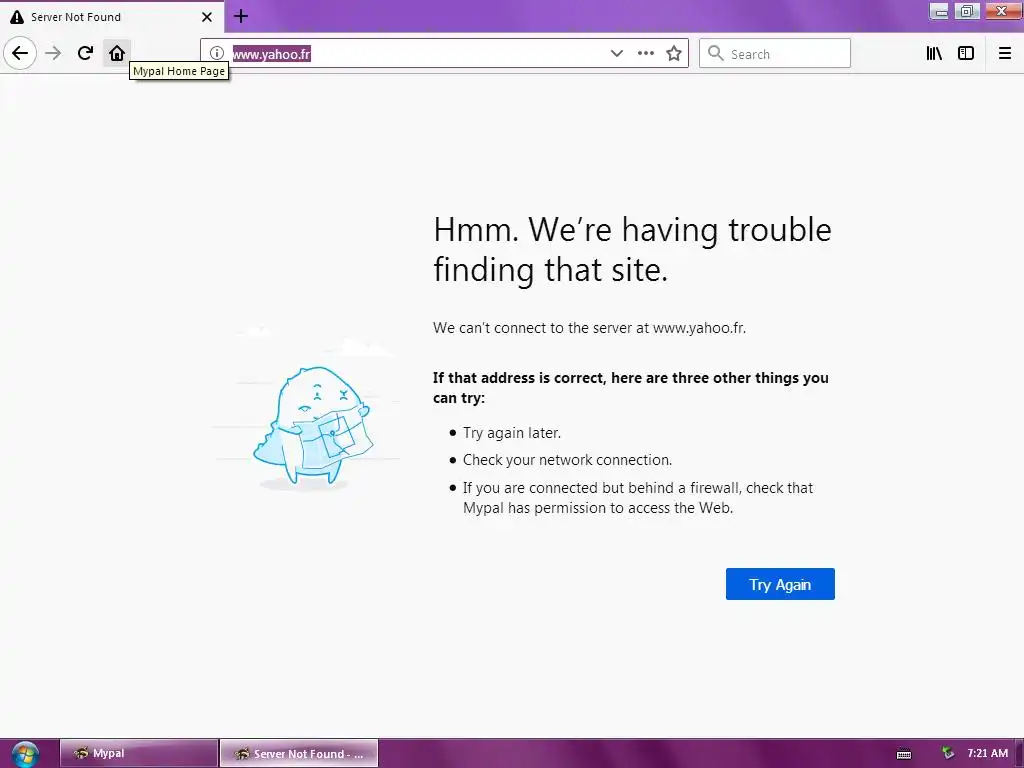Viewport: 1024px width, 768px height.
Task: Click the network tray icon
Action: point(948,754)
